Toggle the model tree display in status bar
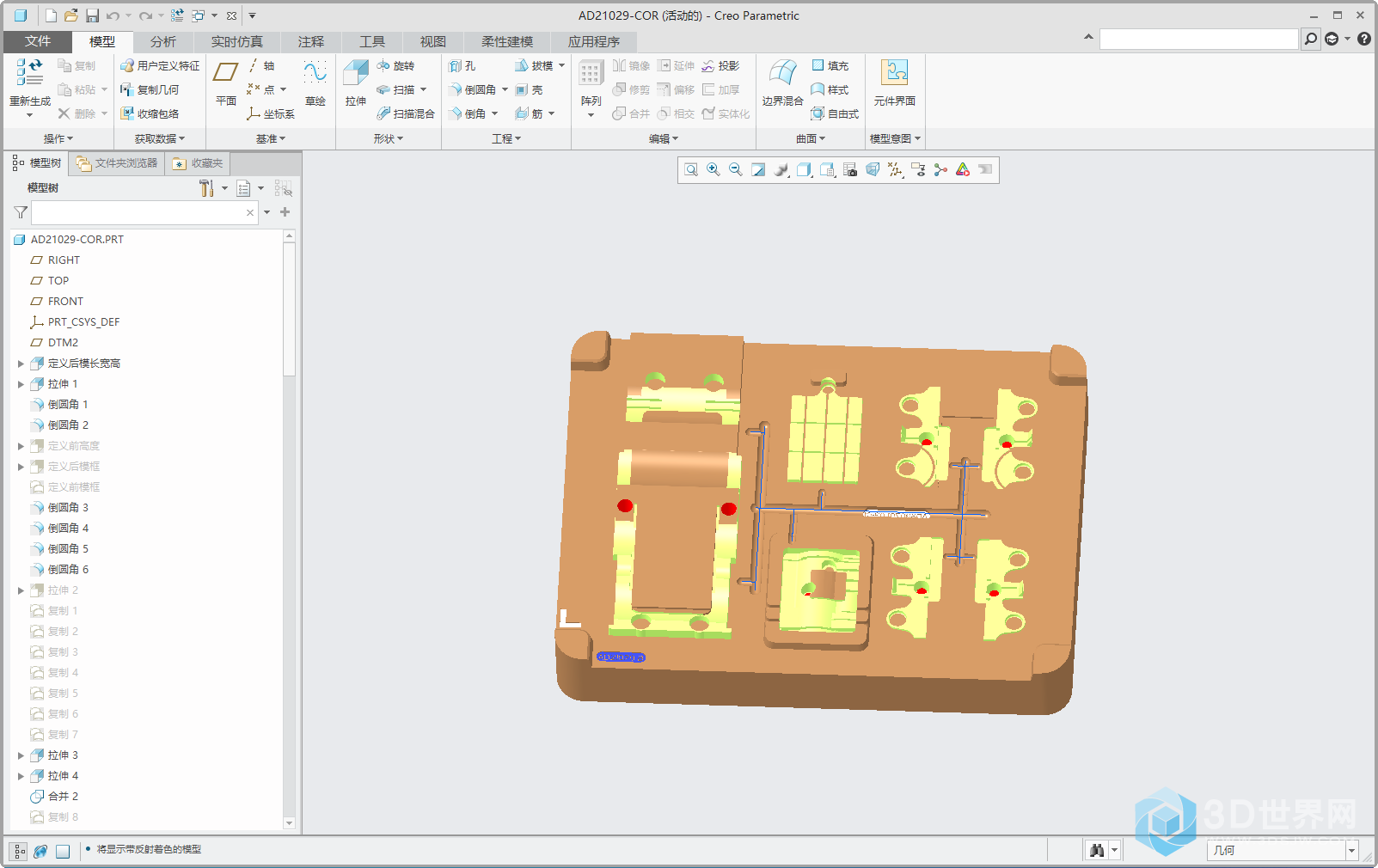The height and width of the screenshot is (868, 1378). coord(19,852)
